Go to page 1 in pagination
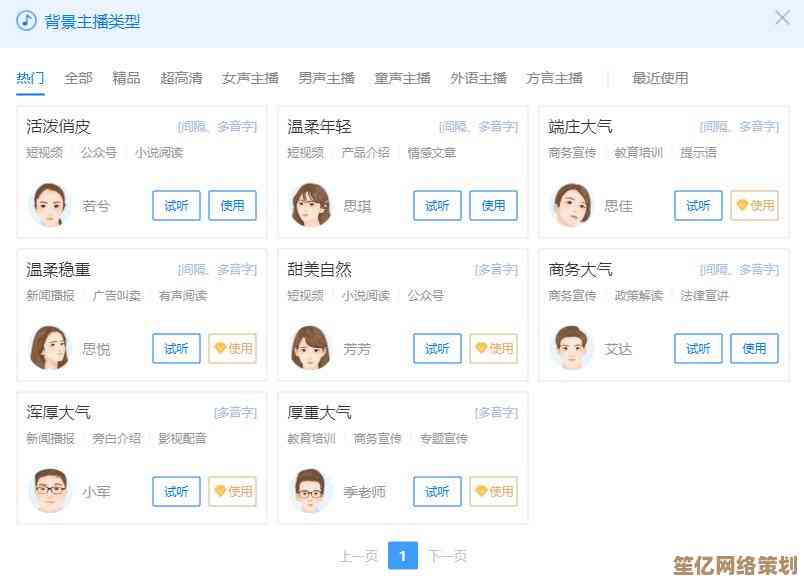This screenshot has width=804, height=584. (x=402, y=556)
